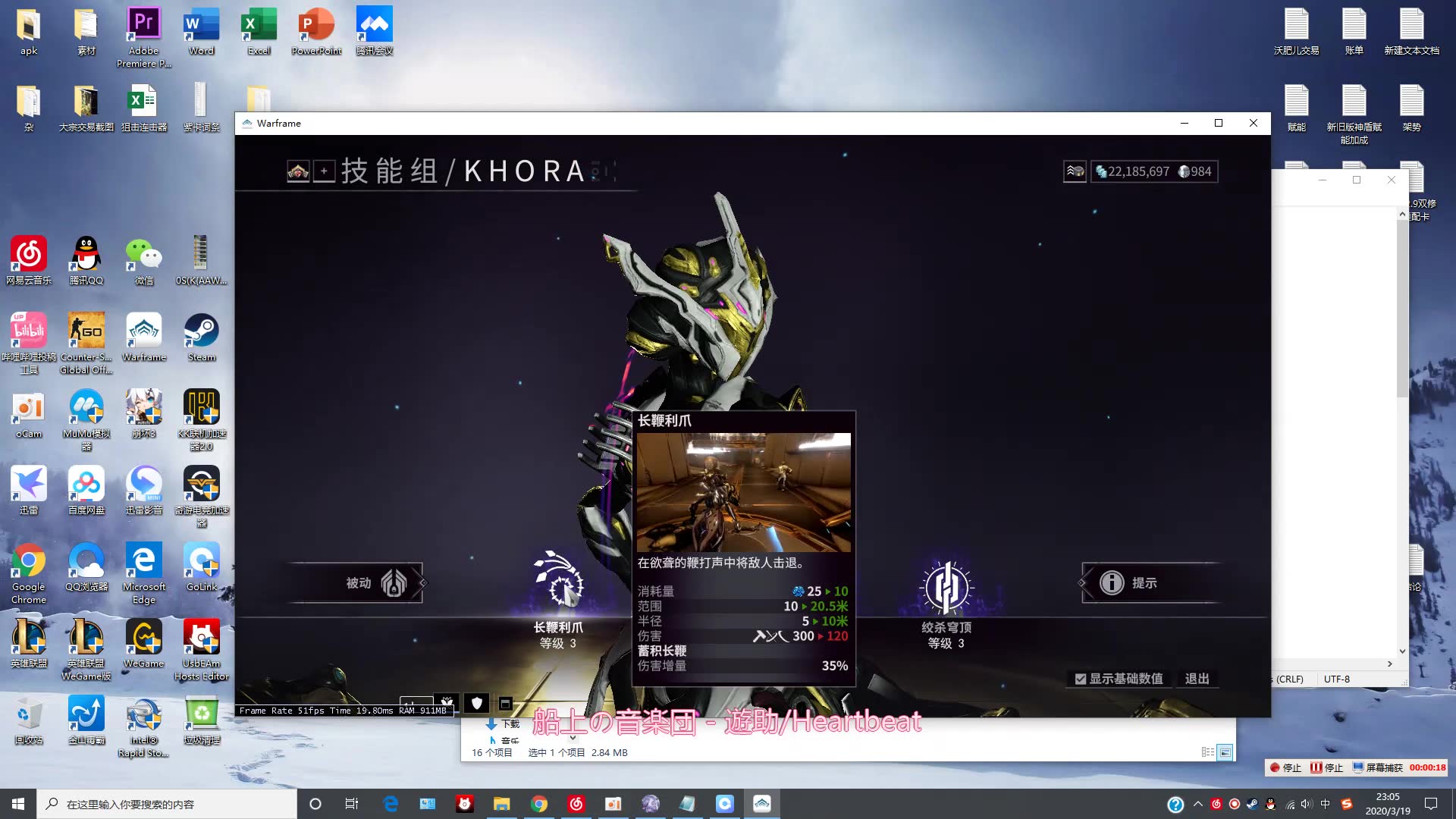Open the 提示 tips button
Viewport: 1456px width, 819px height.
1150,582
